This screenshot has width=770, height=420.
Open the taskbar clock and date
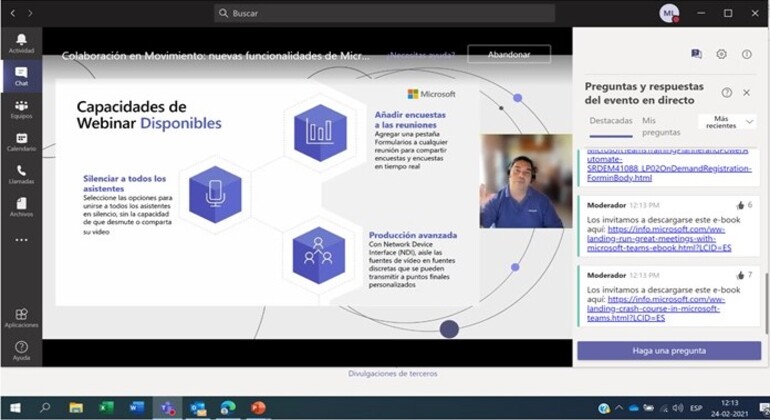click(x=729, y=408)
